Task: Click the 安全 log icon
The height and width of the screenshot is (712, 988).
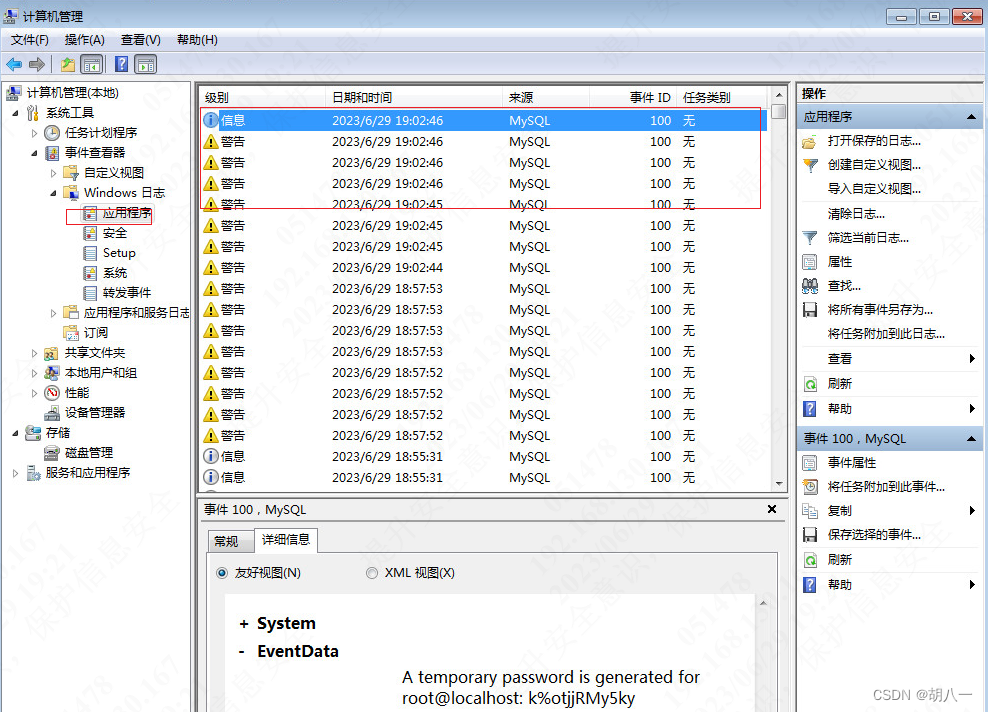Action: click(x=91, y=233)
